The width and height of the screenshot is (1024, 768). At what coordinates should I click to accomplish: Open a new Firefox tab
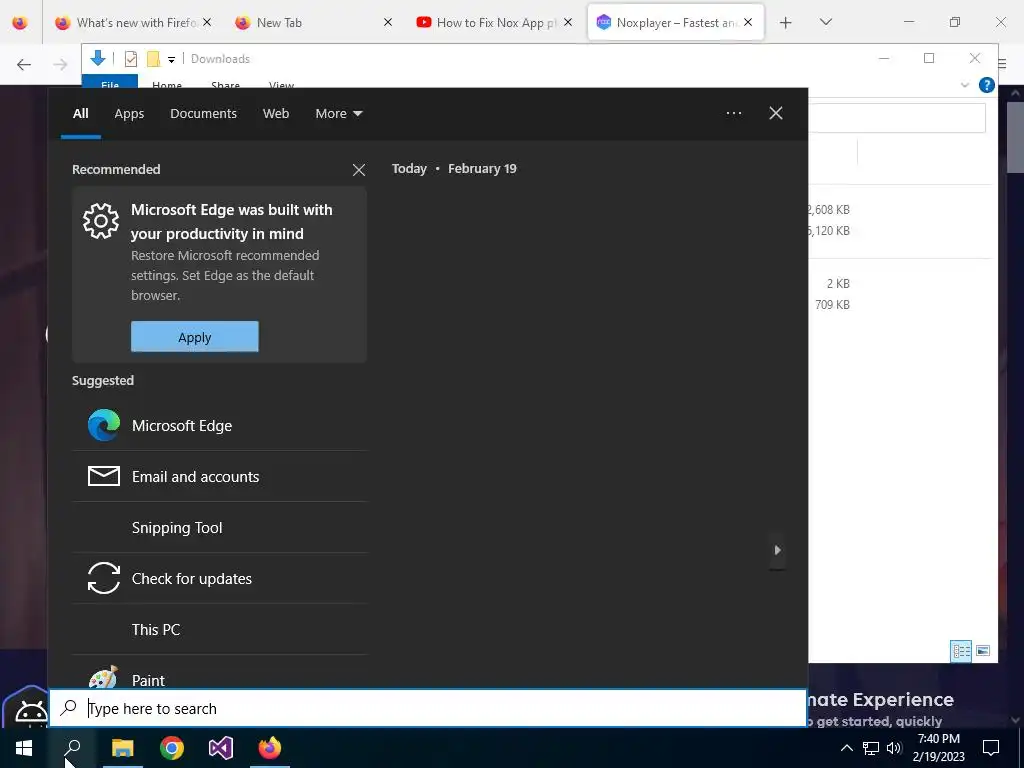[786, 23]
